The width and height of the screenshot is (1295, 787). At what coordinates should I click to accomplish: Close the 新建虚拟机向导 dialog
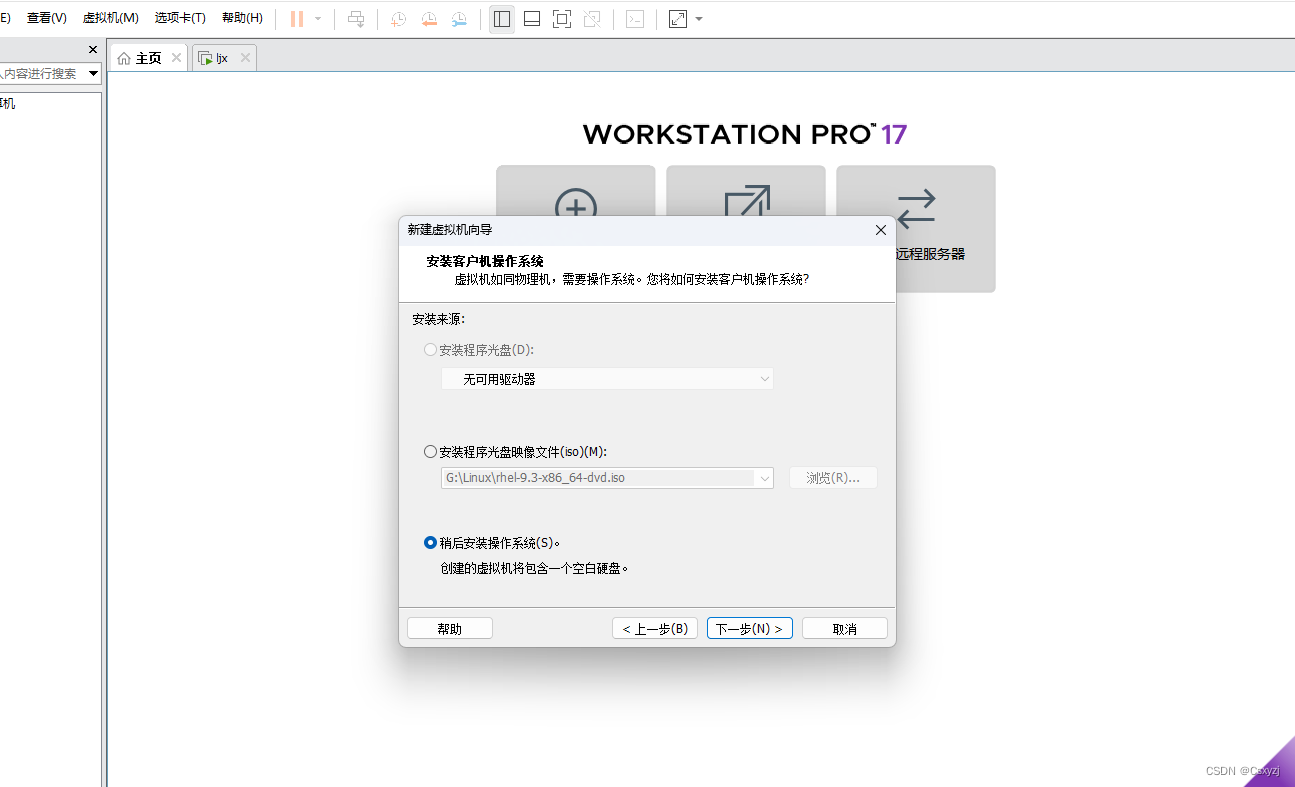click(x=881, y=230)
